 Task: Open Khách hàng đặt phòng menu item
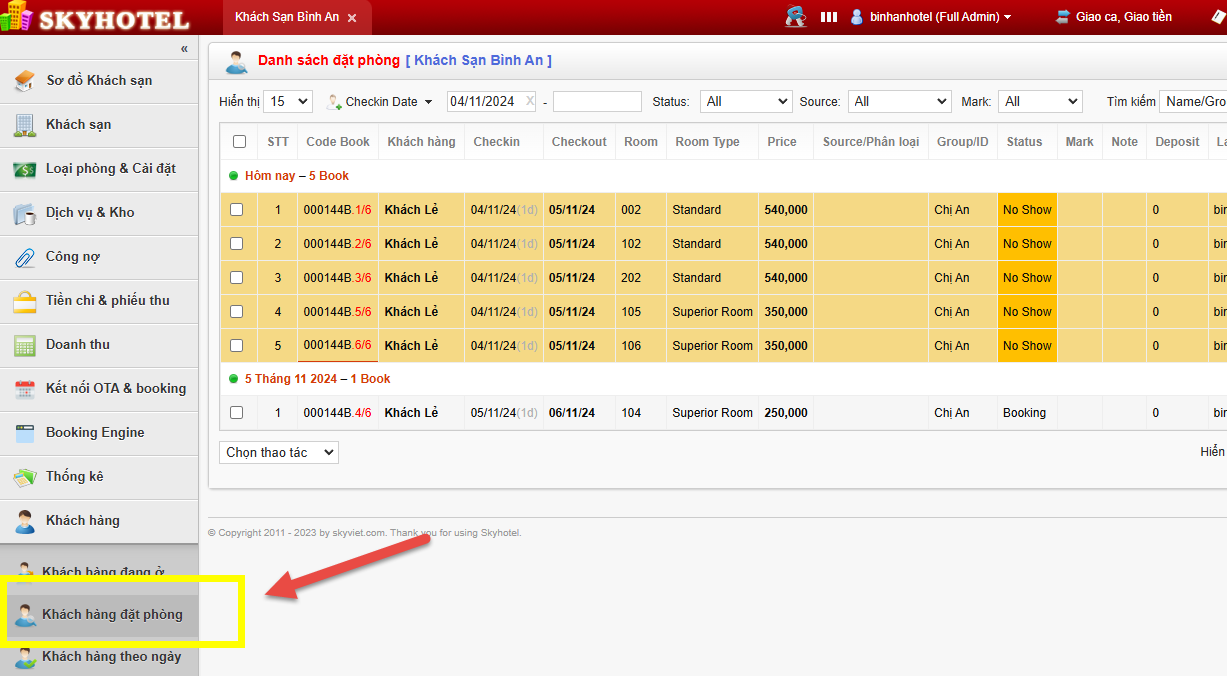point(111,614)
